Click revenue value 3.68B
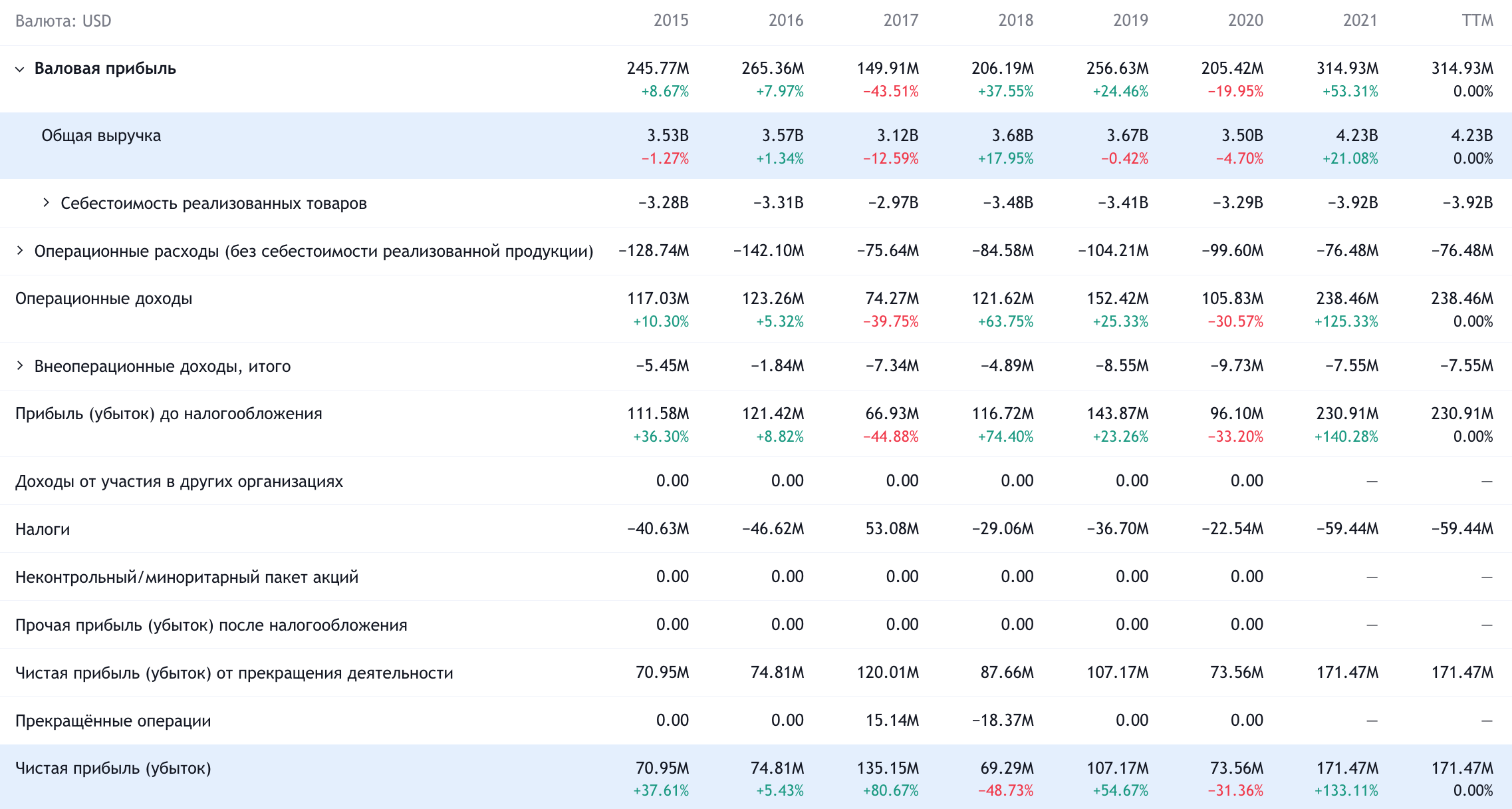This screenshot has width=1512, height=809. pos(1013,136)
